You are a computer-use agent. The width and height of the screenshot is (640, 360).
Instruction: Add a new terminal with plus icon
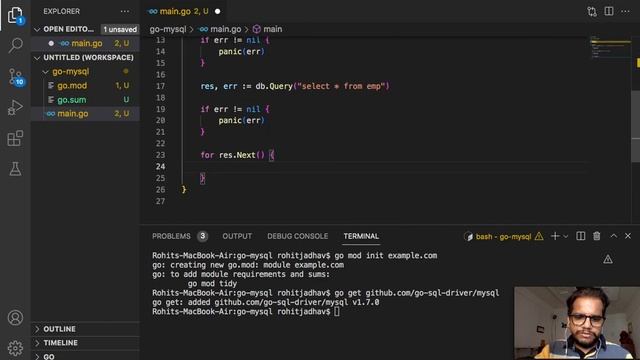tap(555, 236)
